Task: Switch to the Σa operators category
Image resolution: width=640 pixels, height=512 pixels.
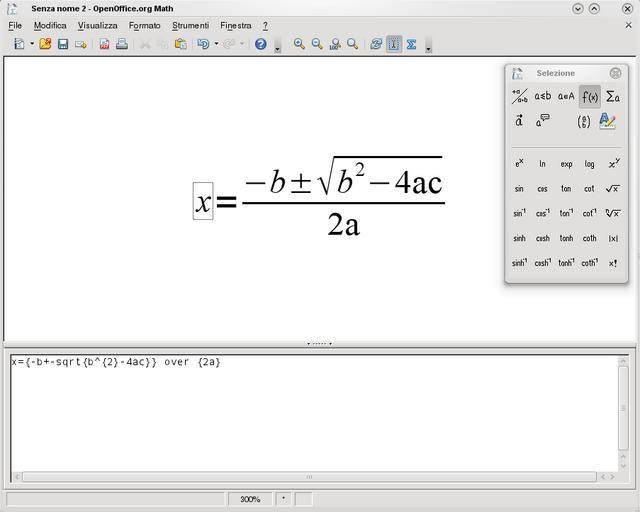Action: (x=613, y=97)
